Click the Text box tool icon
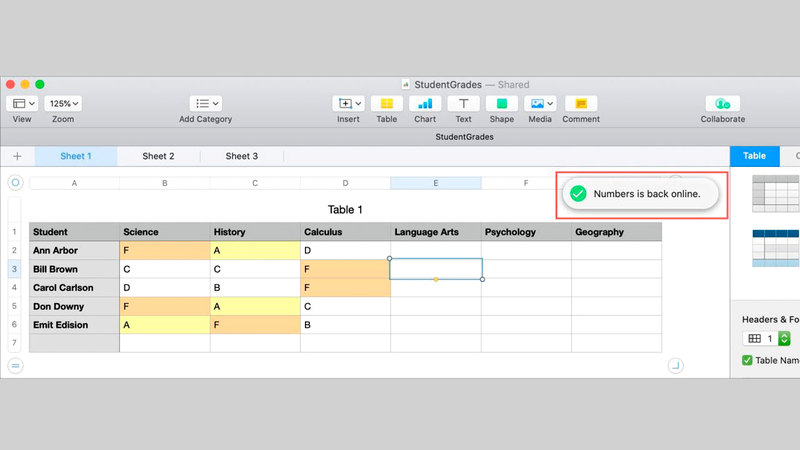800x450 pixels. (463, 103)
